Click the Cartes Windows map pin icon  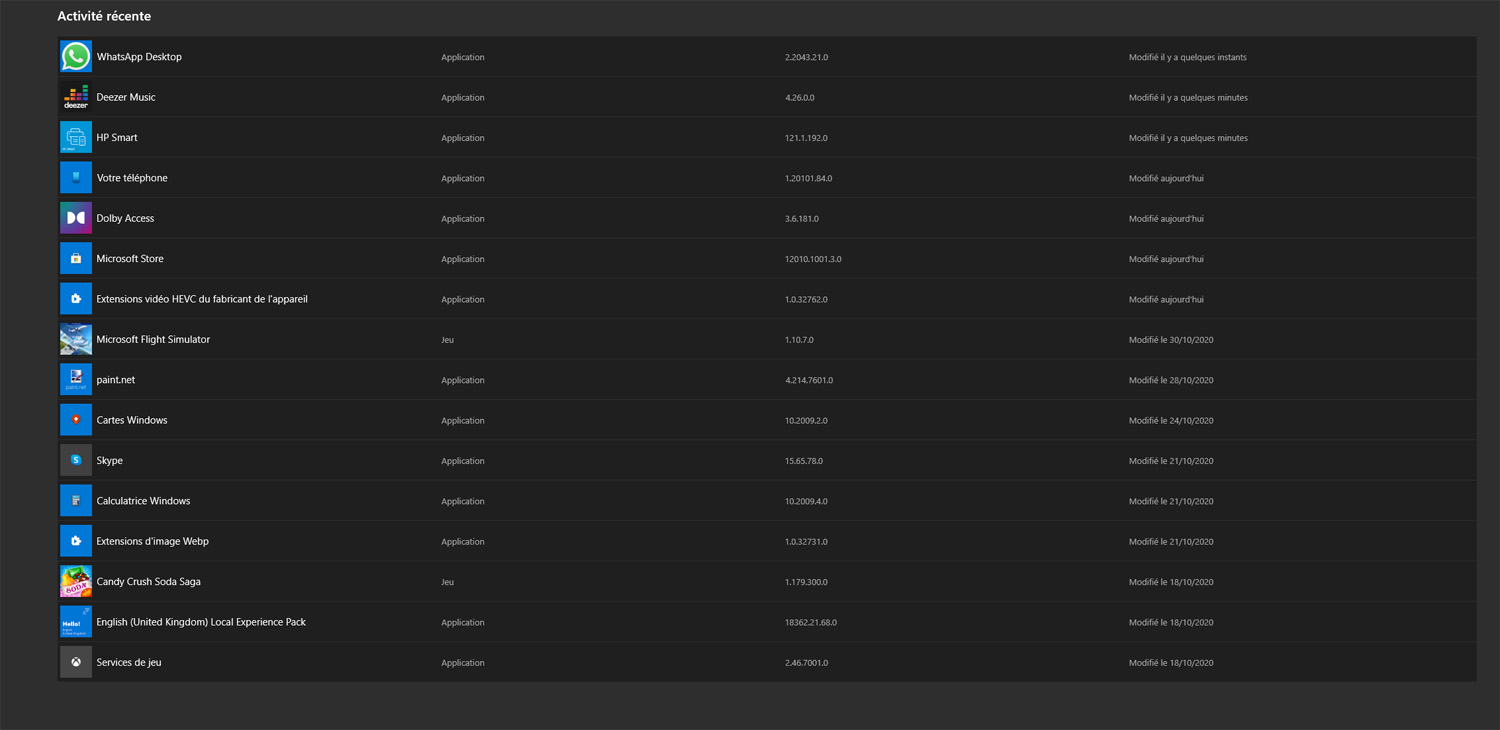pyautogui.click(x=76, y=420)
